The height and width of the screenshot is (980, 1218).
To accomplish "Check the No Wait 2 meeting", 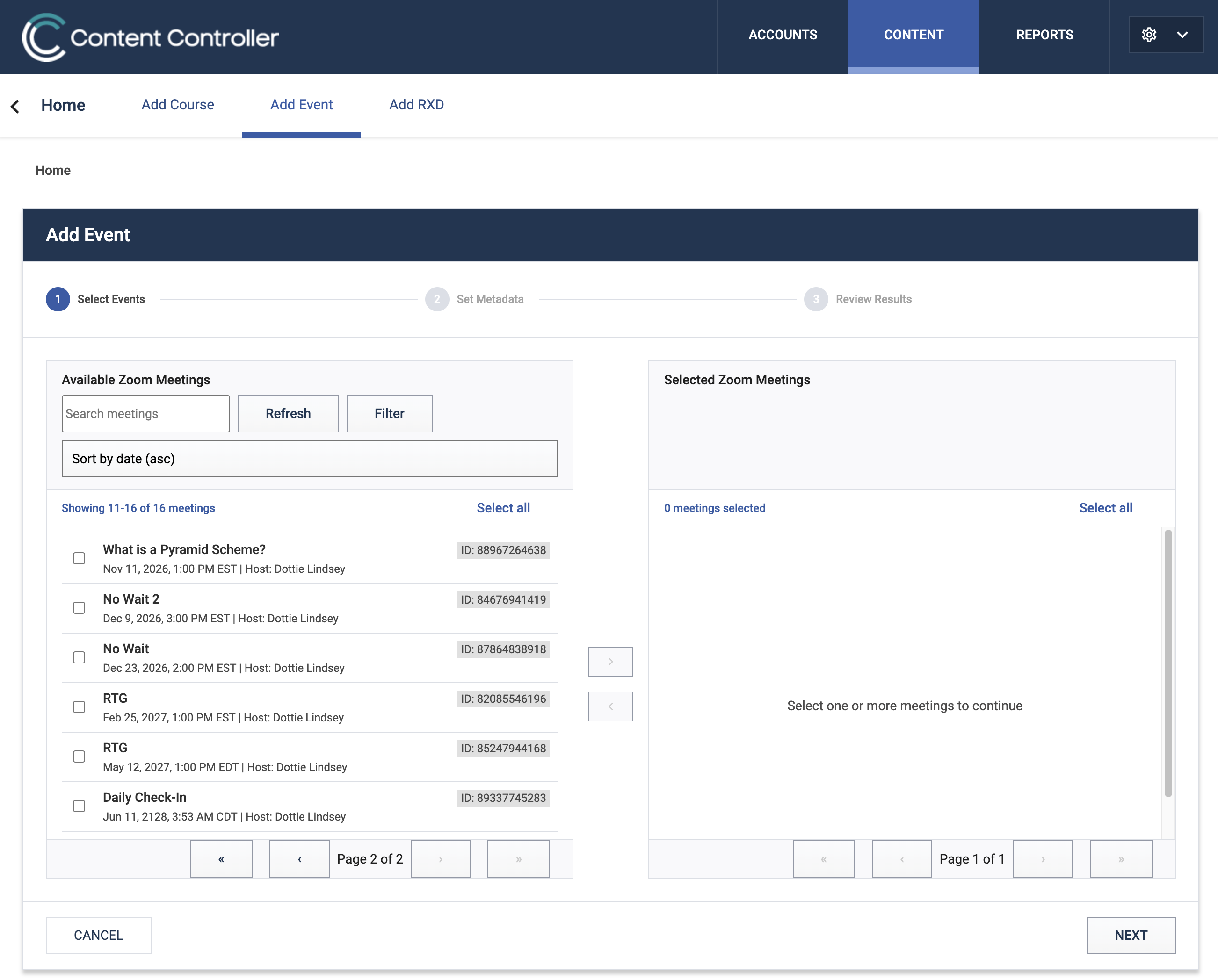I will (x=79, y=608).
